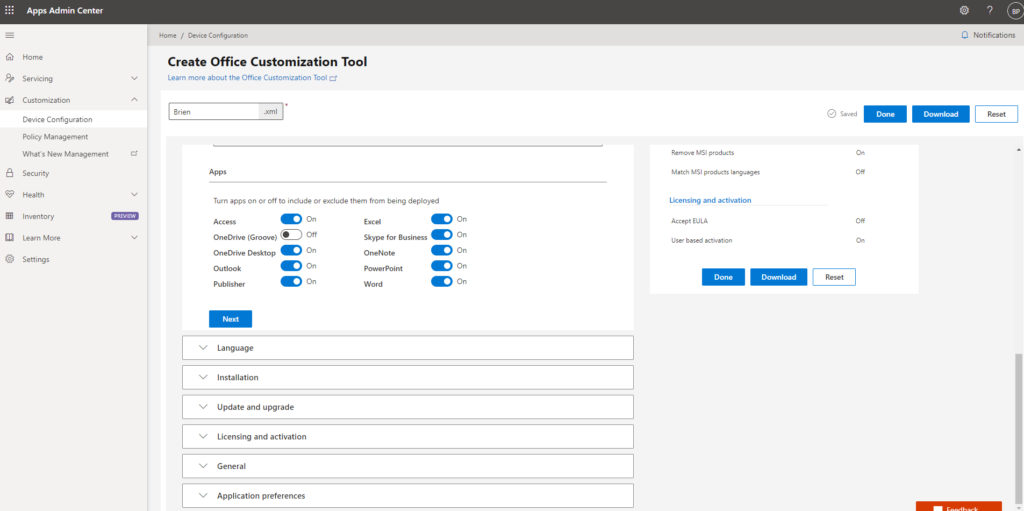This screenshot has width=1024, height=511.
Task: Click Done button in top toolbar
Action: (885, 114)
